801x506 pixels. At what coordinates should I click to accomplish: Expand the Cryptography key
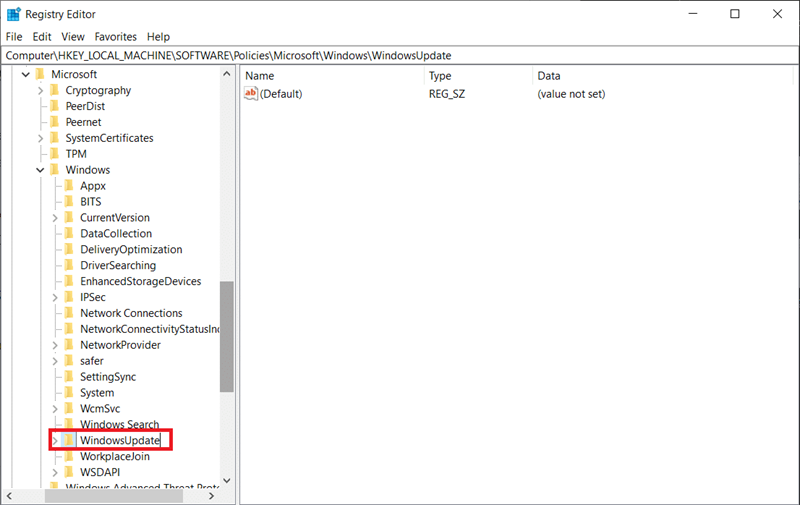pyautogui.click(x=40, y=90)
